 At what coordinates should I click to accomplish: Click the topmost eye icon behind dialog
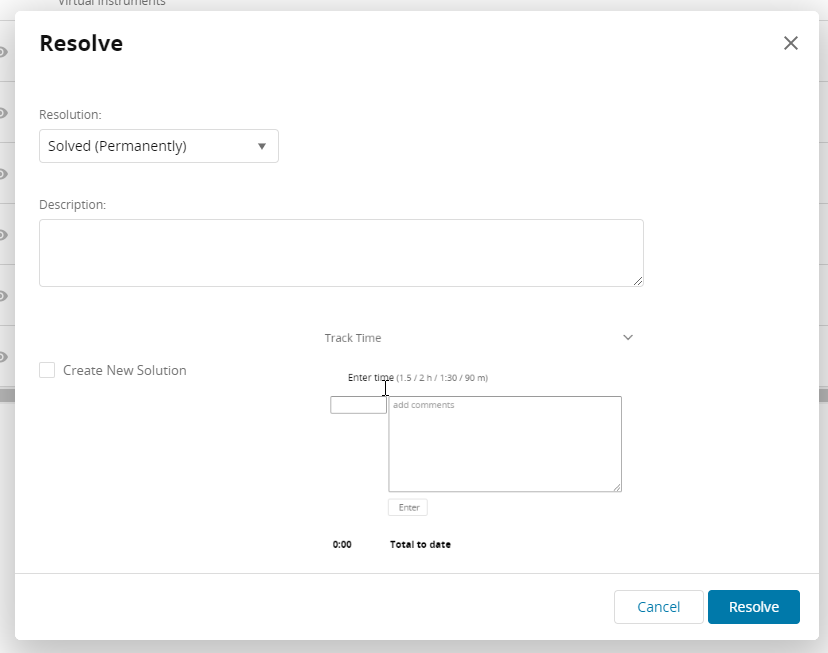click(4, 52)
